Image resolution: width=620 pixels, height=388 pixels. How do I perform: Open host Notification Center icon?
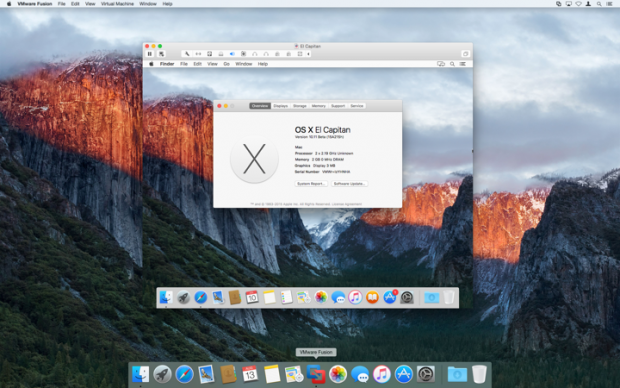609,4
